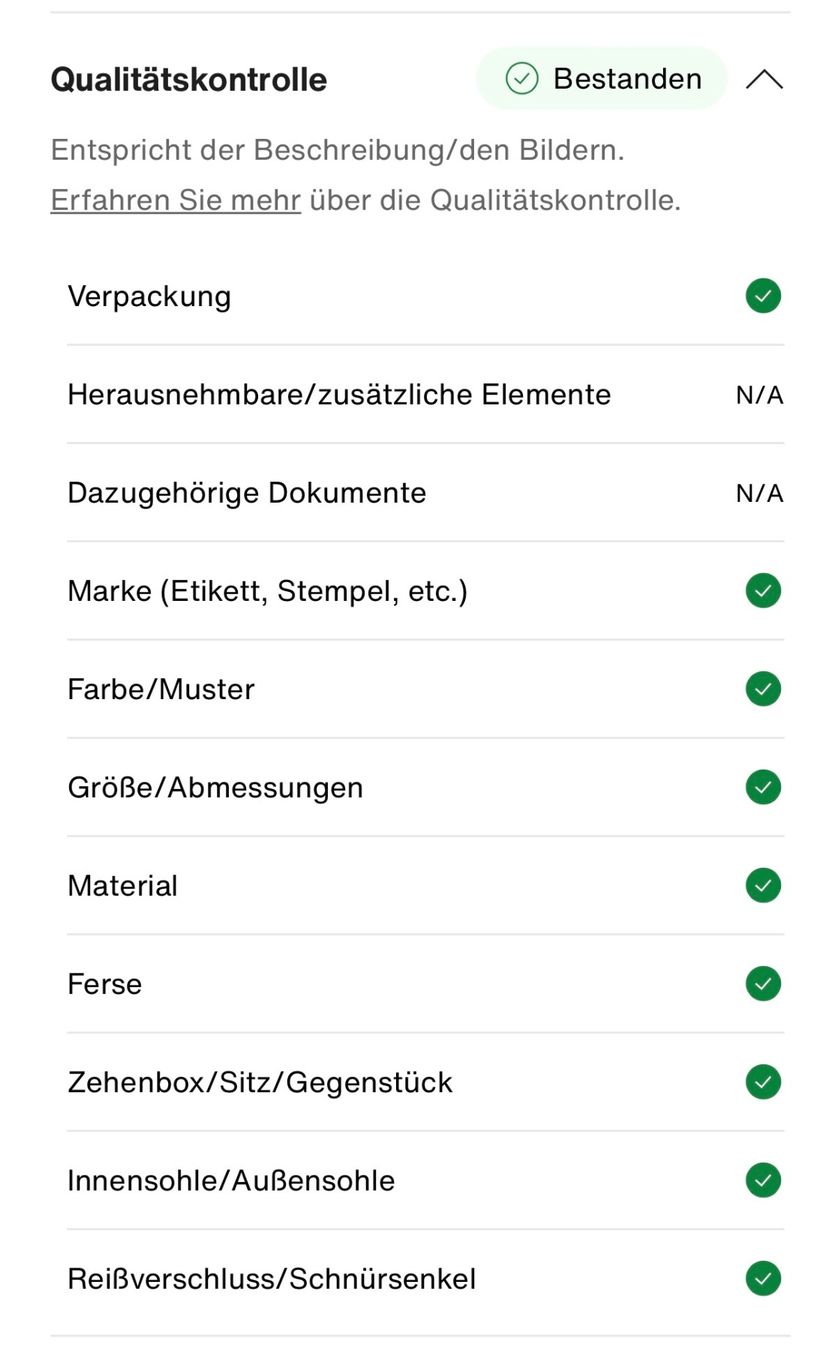Click the check icon next to Größe/Abmessungen
The height and width of the screenshot is (1350, 840).
pos(763,787)
